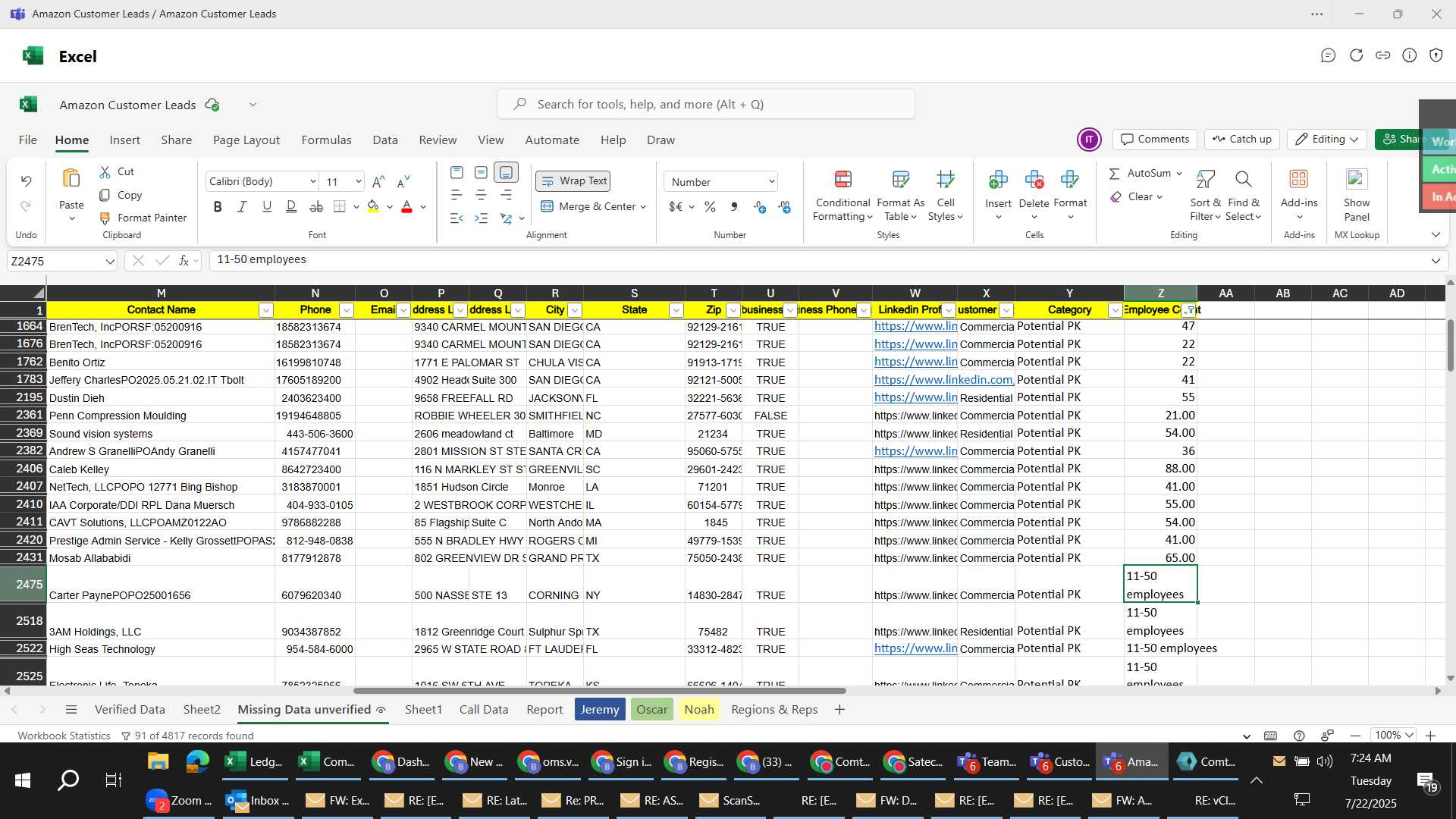The width and height of the screenshot is (1456, 819).
Task: Open Sort & Filter menu
Action: point(1205,196)
